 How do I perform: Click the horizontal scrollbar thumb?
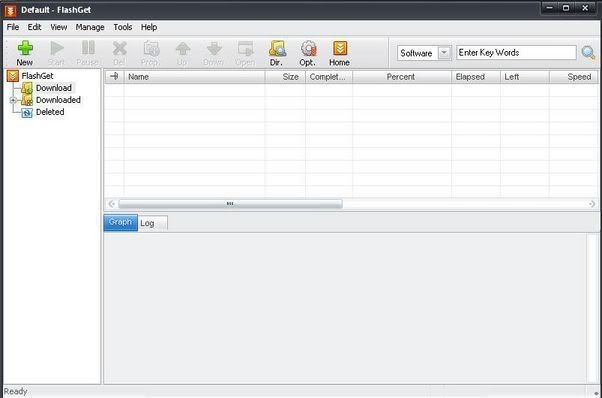click(230, 204)
